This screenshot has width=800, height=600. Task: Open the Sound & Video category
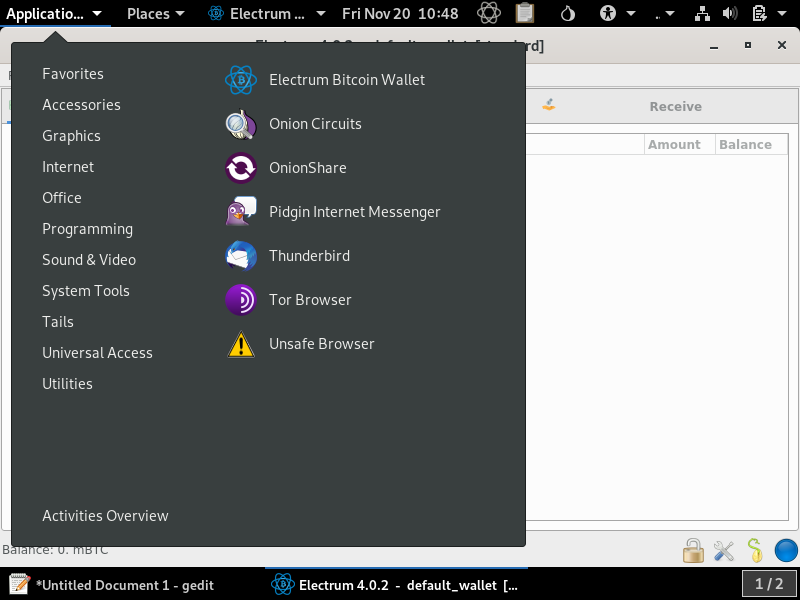click(89, 260)
